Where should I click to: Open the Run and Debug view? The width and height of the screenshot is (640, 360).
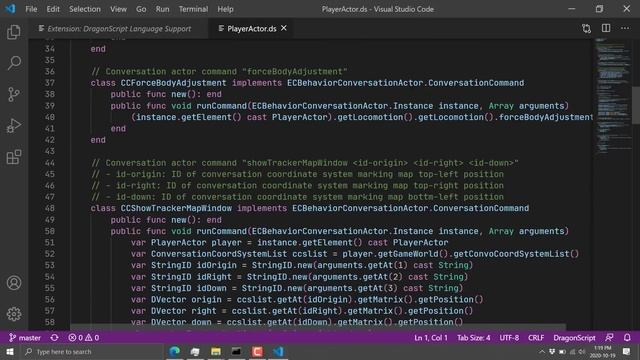pyautogui.click(x=14, y=126)
